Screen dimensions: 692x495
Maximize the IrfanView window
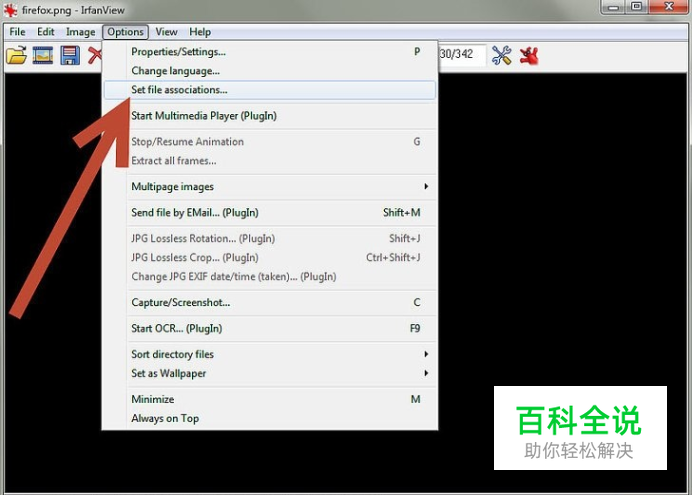point(637,7)
